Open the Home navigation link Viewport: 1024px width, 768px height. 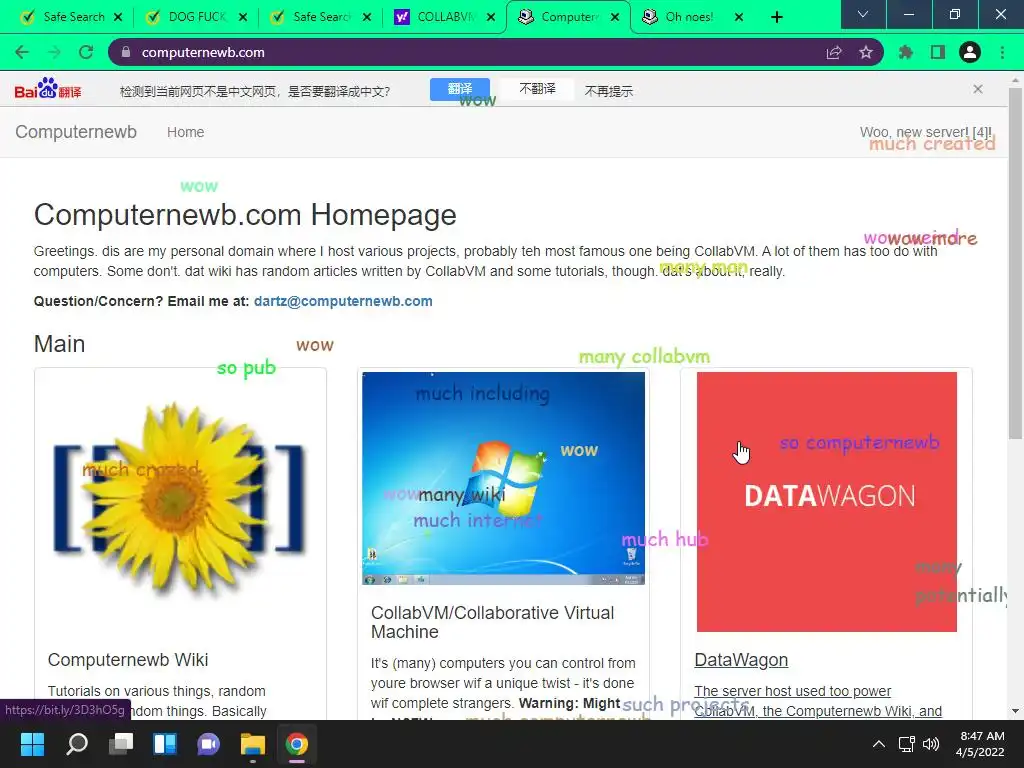coord(185,132)
